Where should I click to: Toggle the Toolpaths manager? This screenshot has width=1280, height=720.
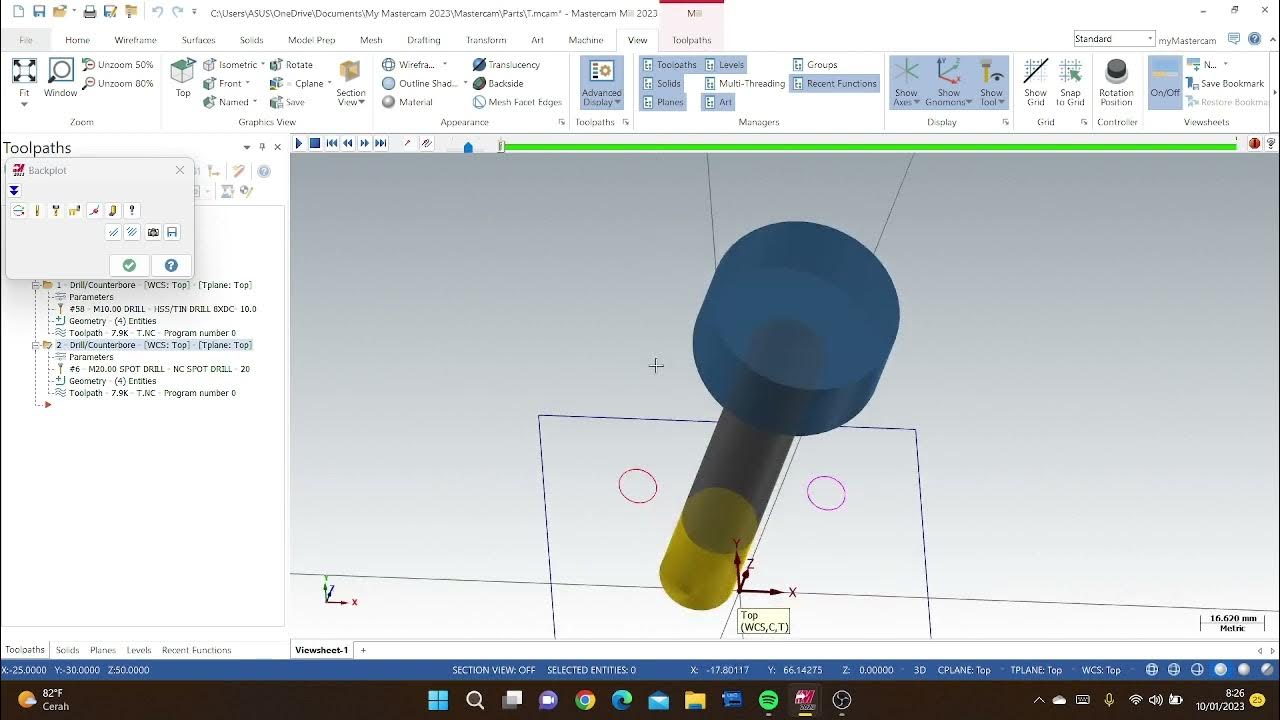coord(669,64)
